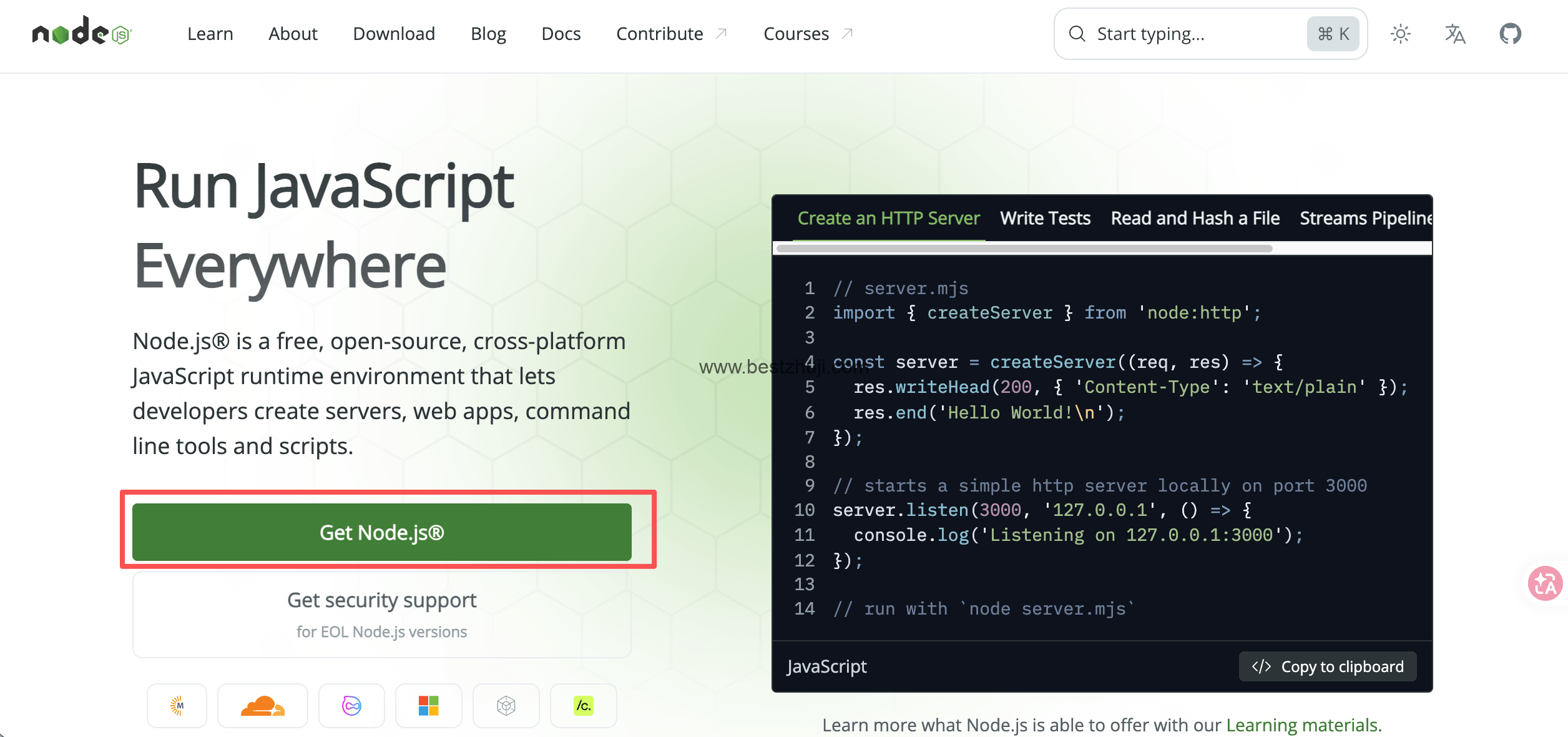Click the code tabs horizontal scrollbar

coord(1024,249)
